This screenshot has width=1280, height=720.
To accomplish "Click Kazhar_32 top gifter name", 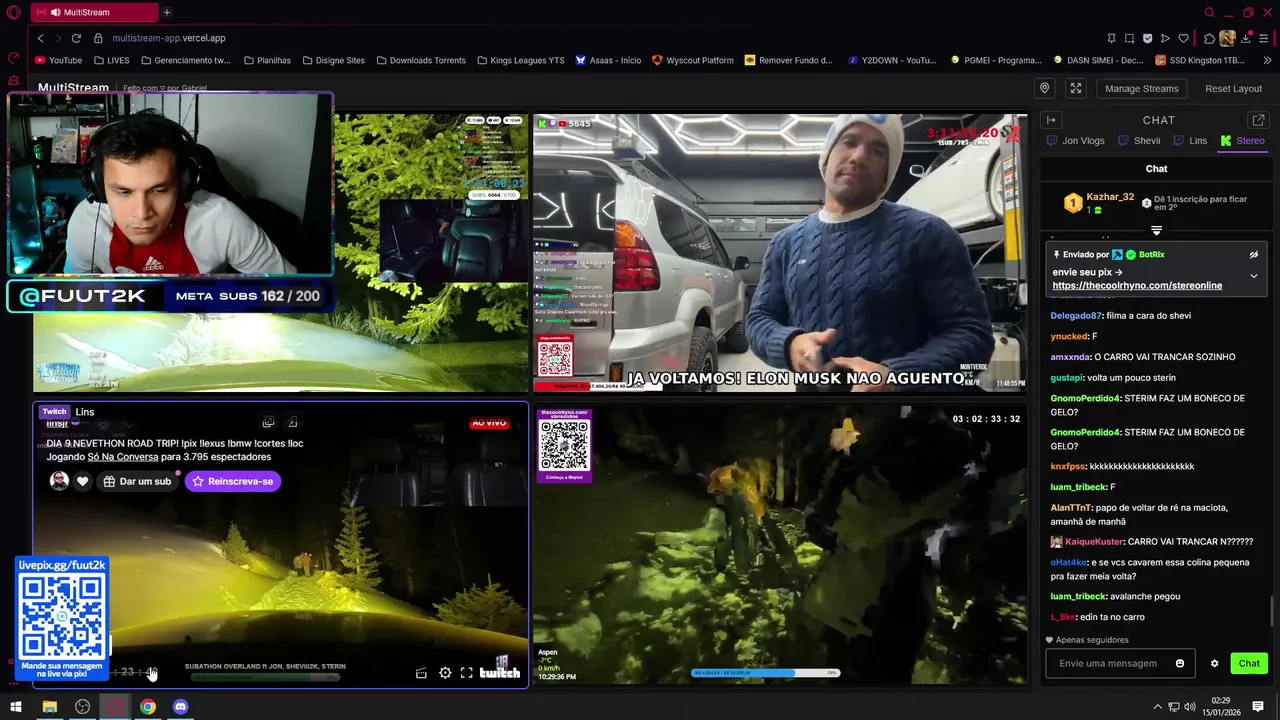I will click(x=1110, y=197).
